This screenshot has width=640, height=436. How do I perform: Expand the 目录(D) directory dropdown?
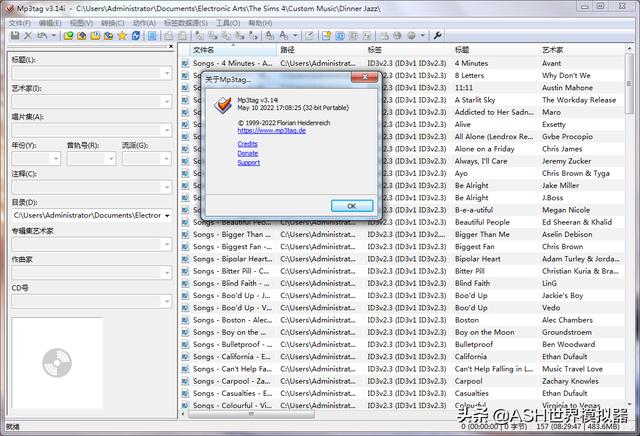tap(167, 216)
